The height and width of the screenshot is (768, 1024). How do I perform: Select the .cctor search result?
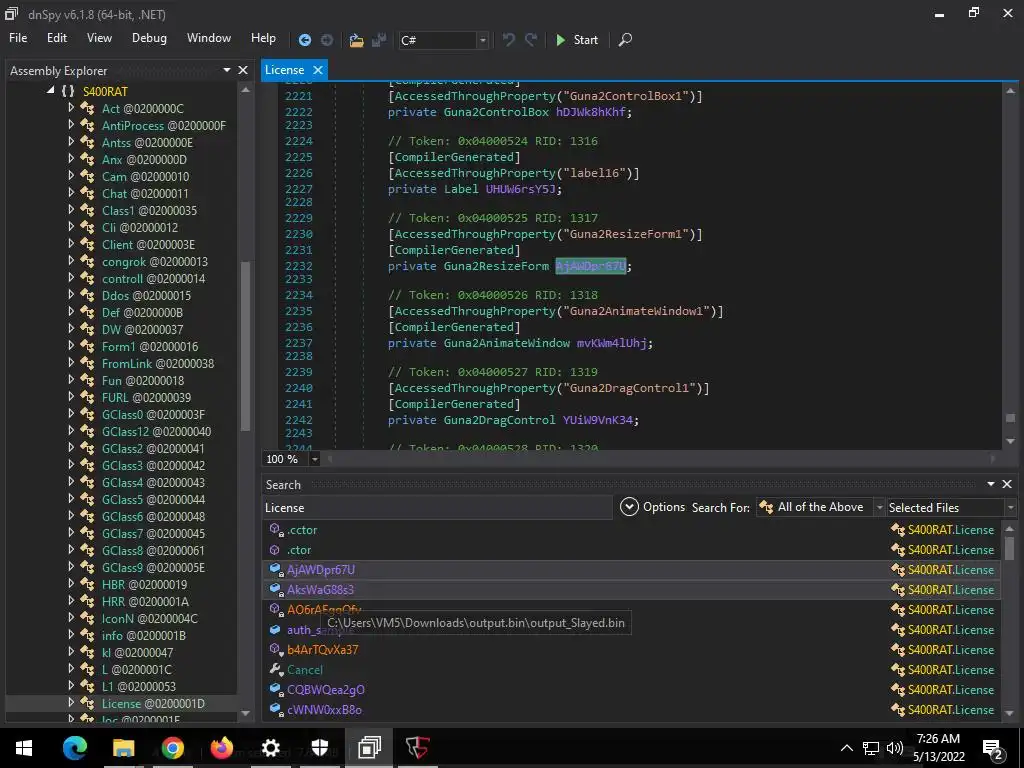(630, 530)
